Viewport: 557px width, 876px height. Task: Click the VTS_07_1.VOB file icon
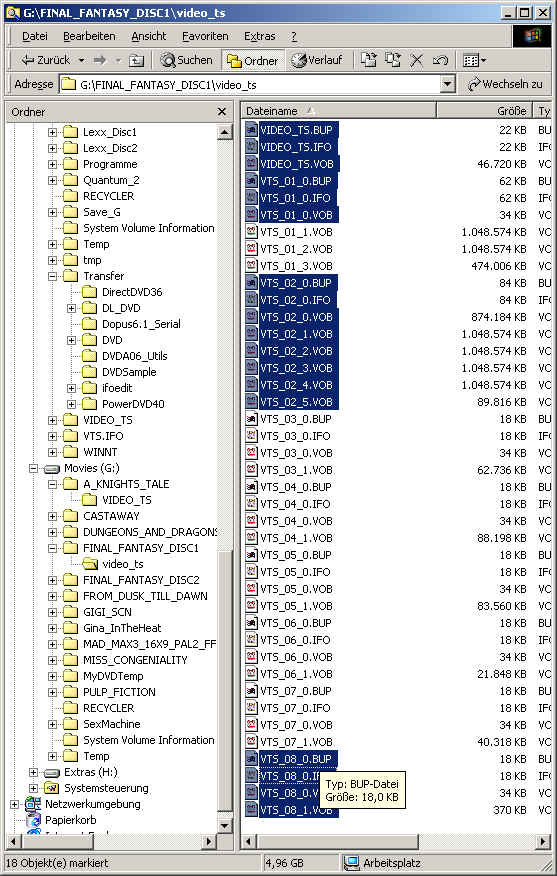pyautogui.click(x=252, y=742)
